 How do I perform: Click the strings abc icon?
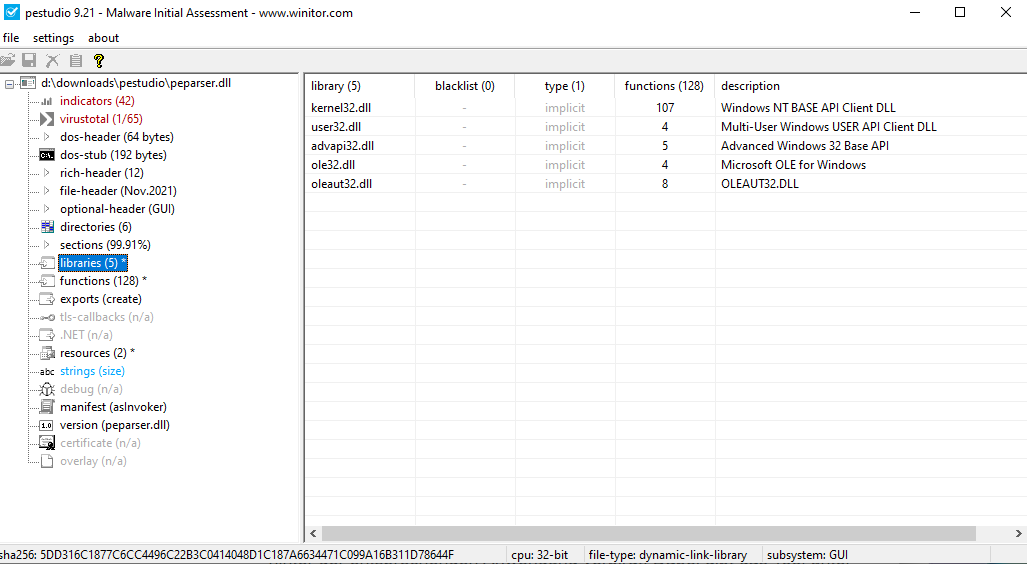coord(47,371)
